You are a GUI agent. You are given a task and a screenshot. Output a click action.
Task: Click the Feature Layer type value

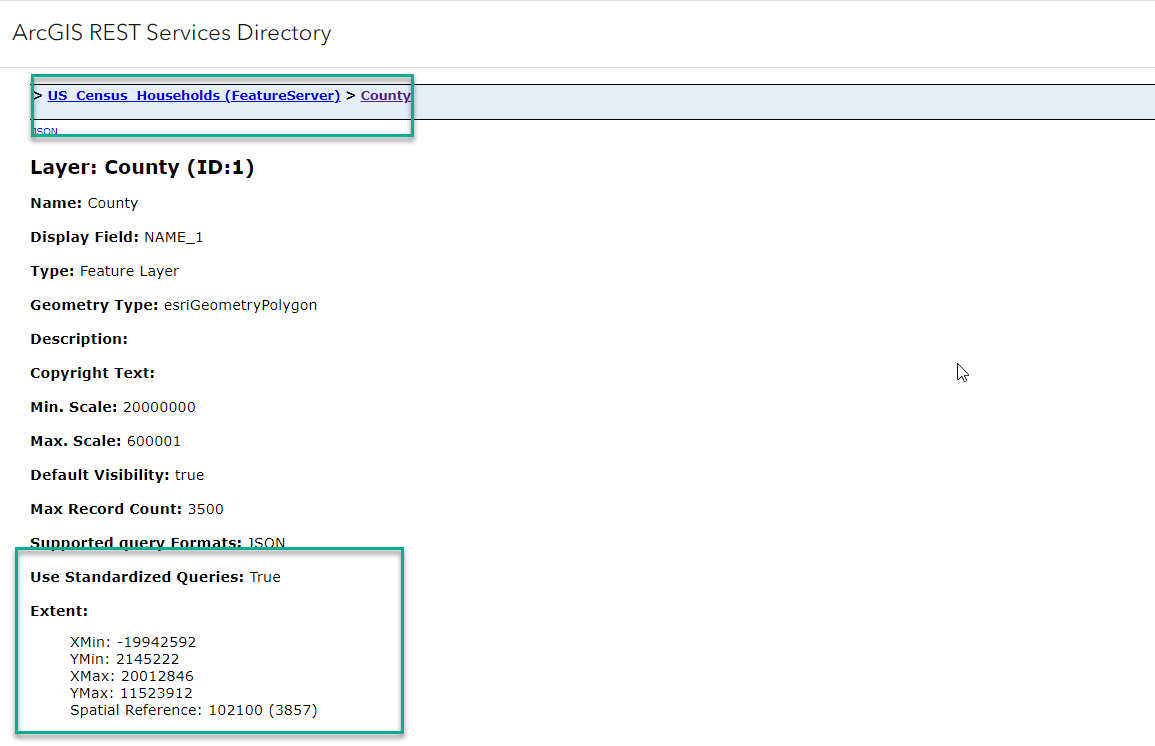129,270
